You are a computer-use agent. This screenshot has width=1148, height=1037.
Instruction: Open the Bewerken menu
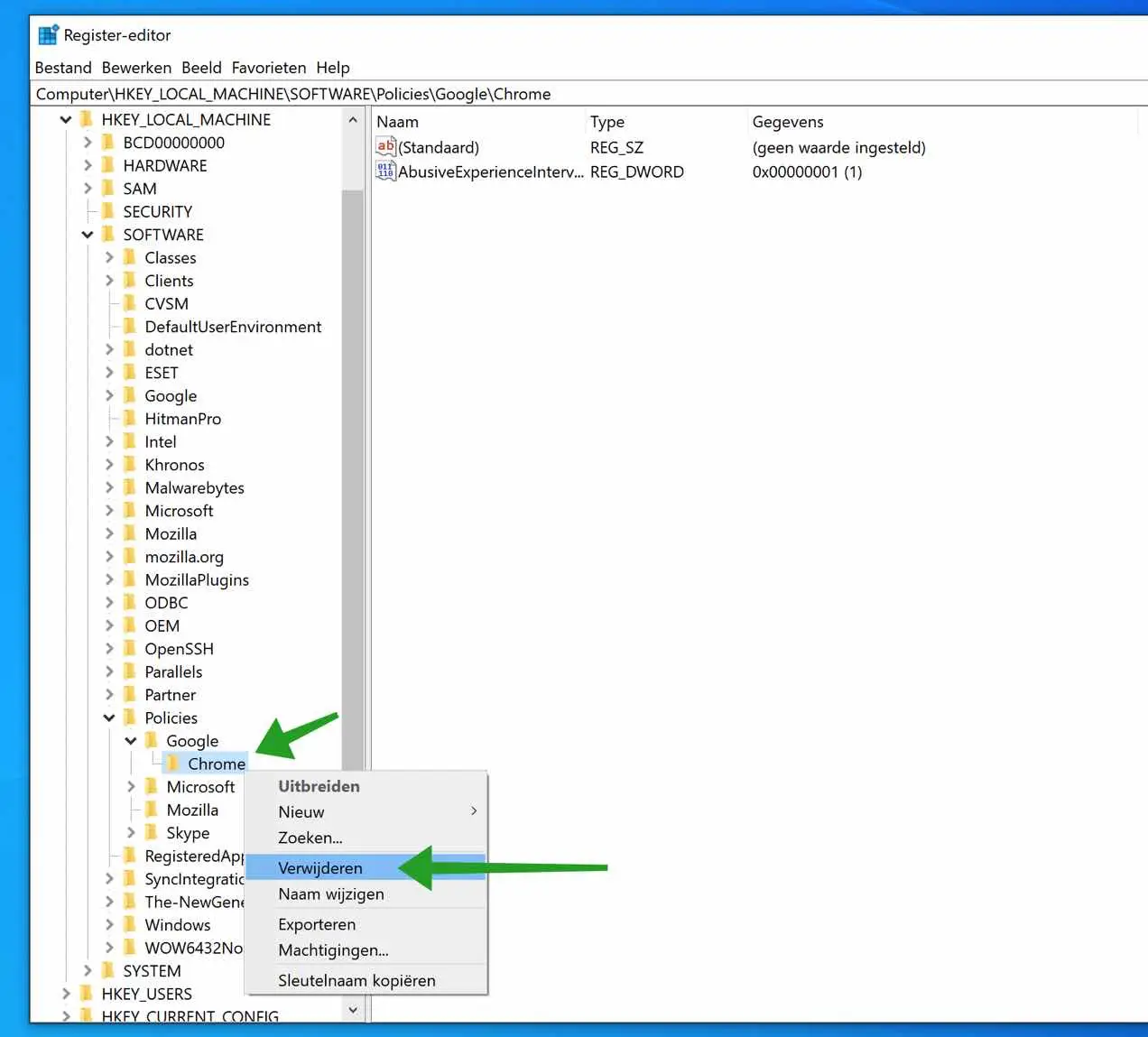tap(136, 68)
